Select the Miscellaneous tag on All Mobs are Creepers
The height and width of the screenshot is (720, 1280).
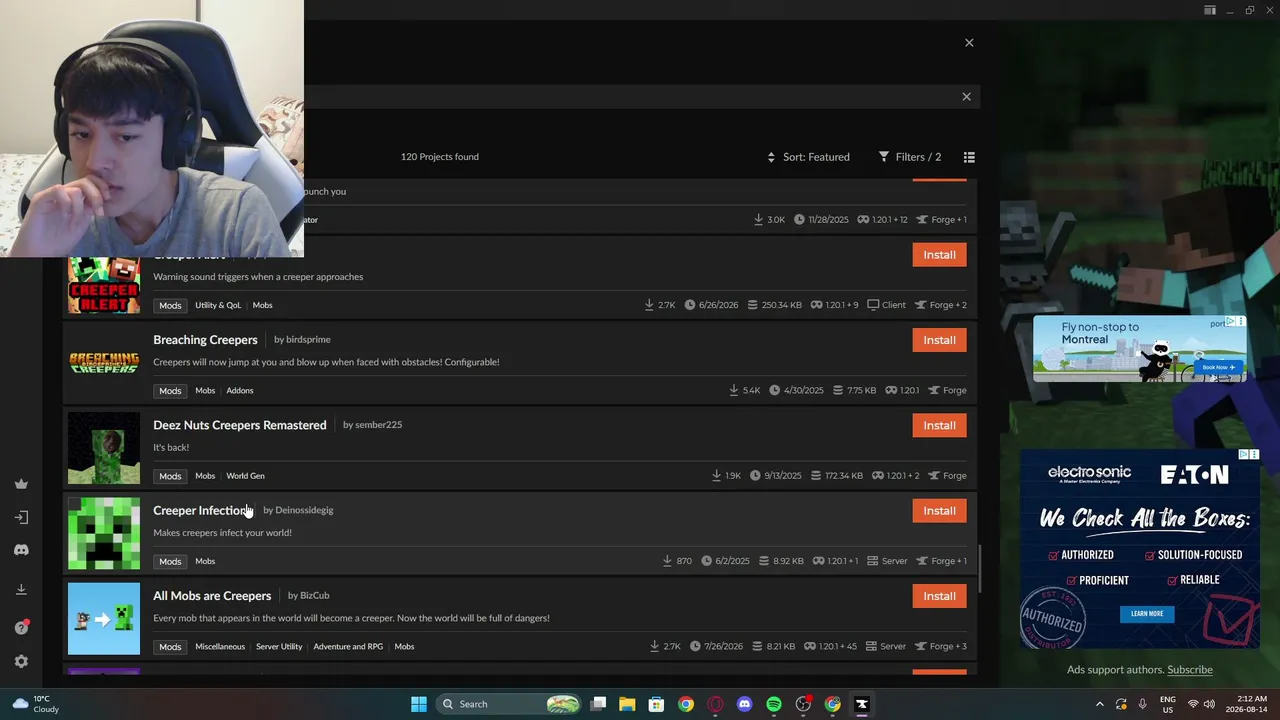220,647
